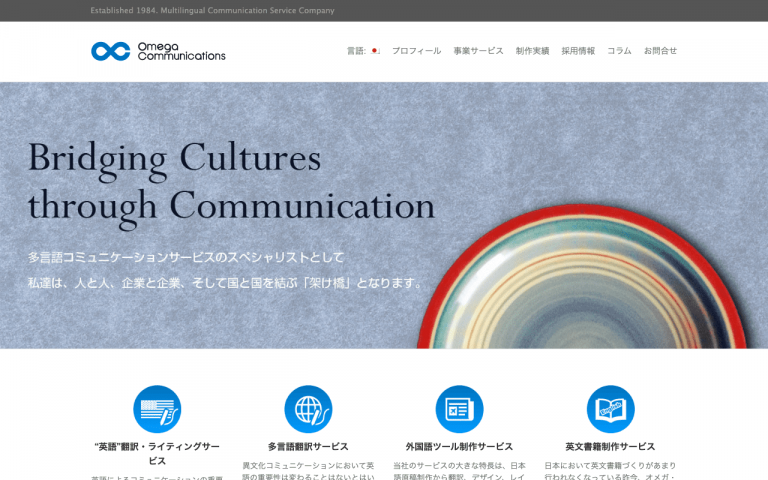Image resolution: width=768 pixels, height=480 pixels.
Task: Open the 多言語翻訳サービス heading link
Action: [308, 447]
